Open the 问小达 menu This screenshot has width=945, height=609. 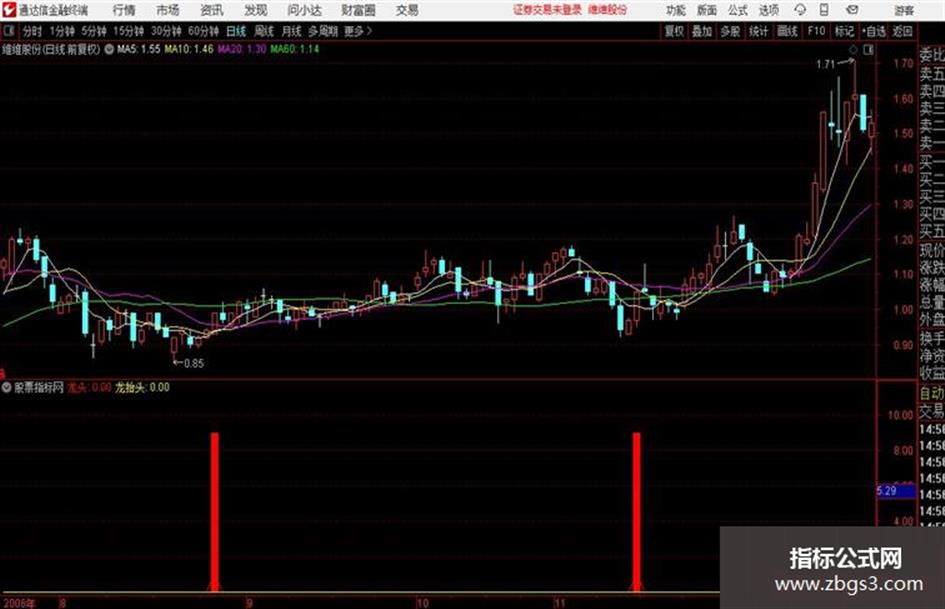(304, 10)
